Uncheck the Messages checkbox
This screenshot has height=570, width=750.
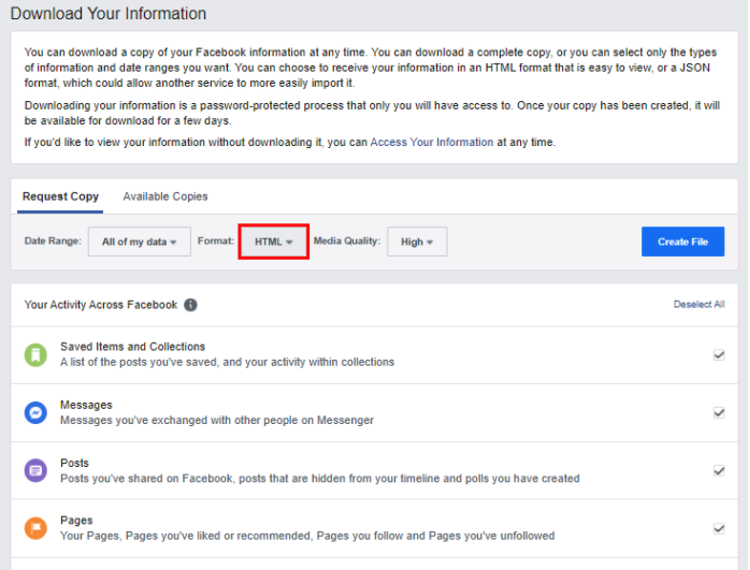[718, 413]
